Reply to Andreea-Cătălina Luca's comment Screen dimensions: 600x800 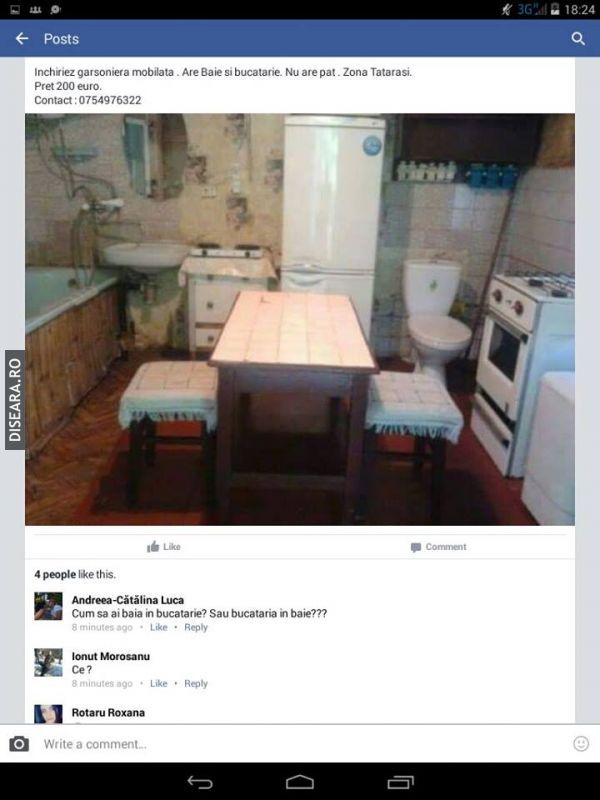[196, 628]
